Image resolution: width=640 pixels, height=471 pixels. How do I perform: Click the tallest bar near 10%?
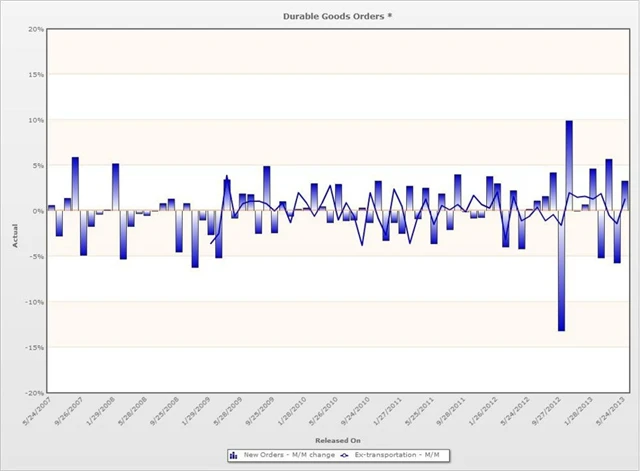(569, 165)
